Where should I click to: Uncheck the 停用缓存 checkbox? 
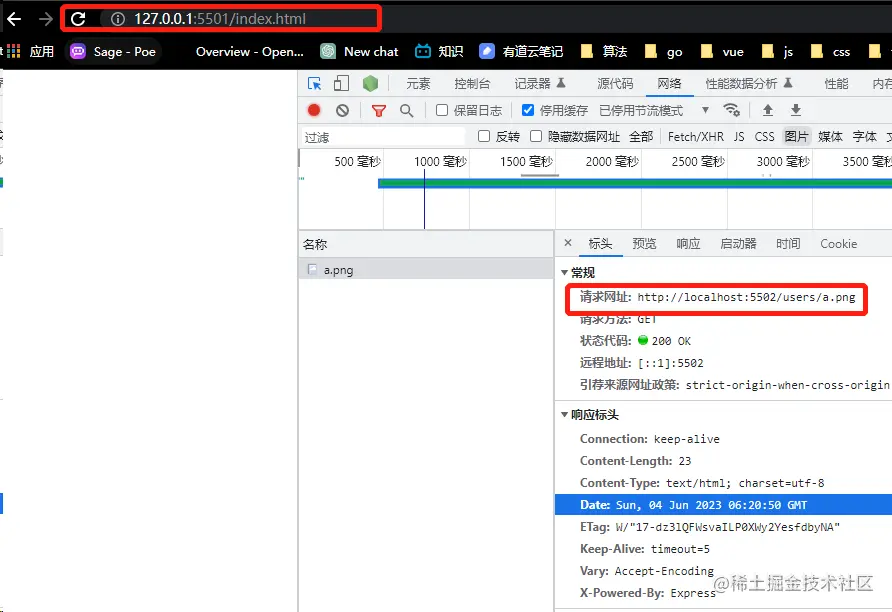528,110
